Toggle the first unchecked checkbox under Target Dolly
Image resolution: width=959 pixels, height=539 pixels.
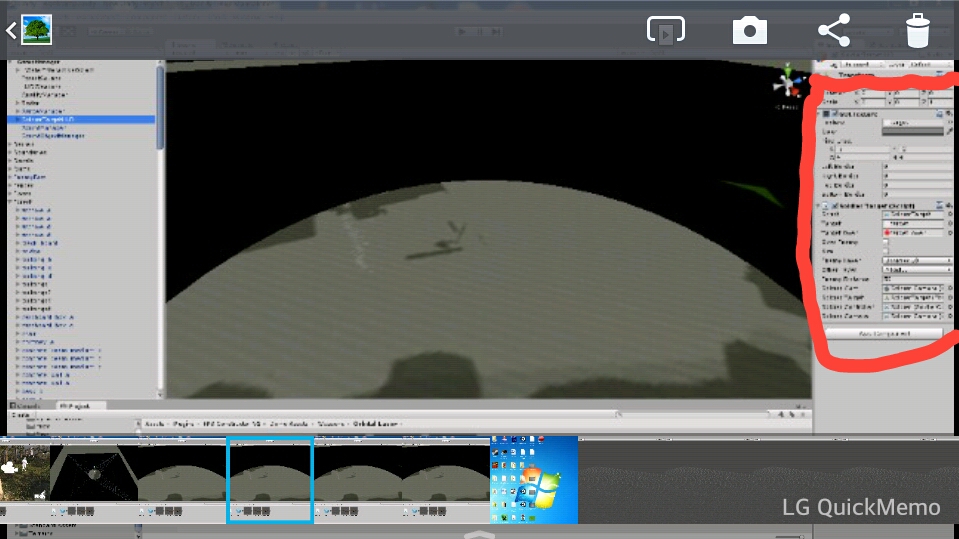pyautogui.click(x=886, y=242)
